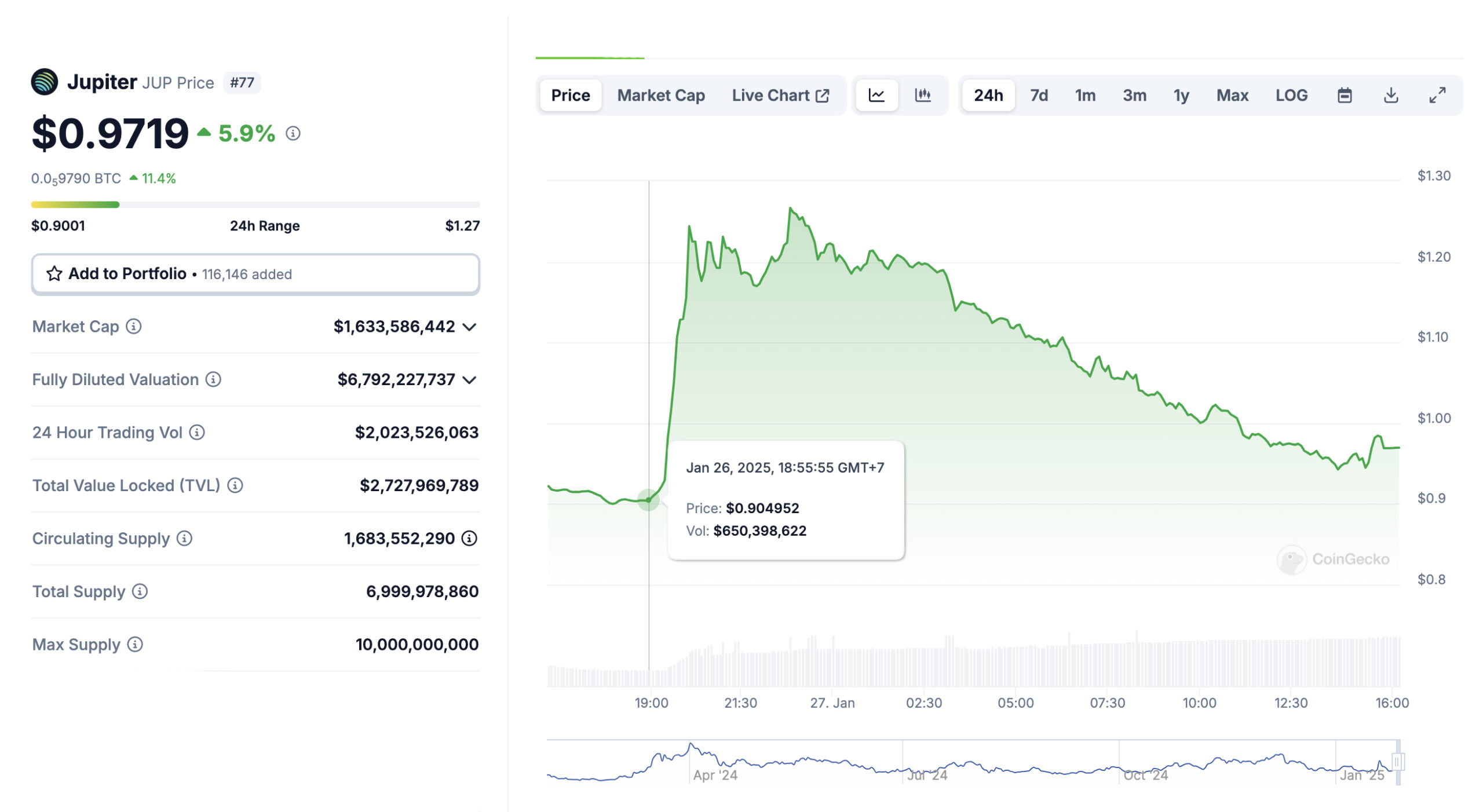Select Max time range

pyautogui.click(x=1232, y=95)
